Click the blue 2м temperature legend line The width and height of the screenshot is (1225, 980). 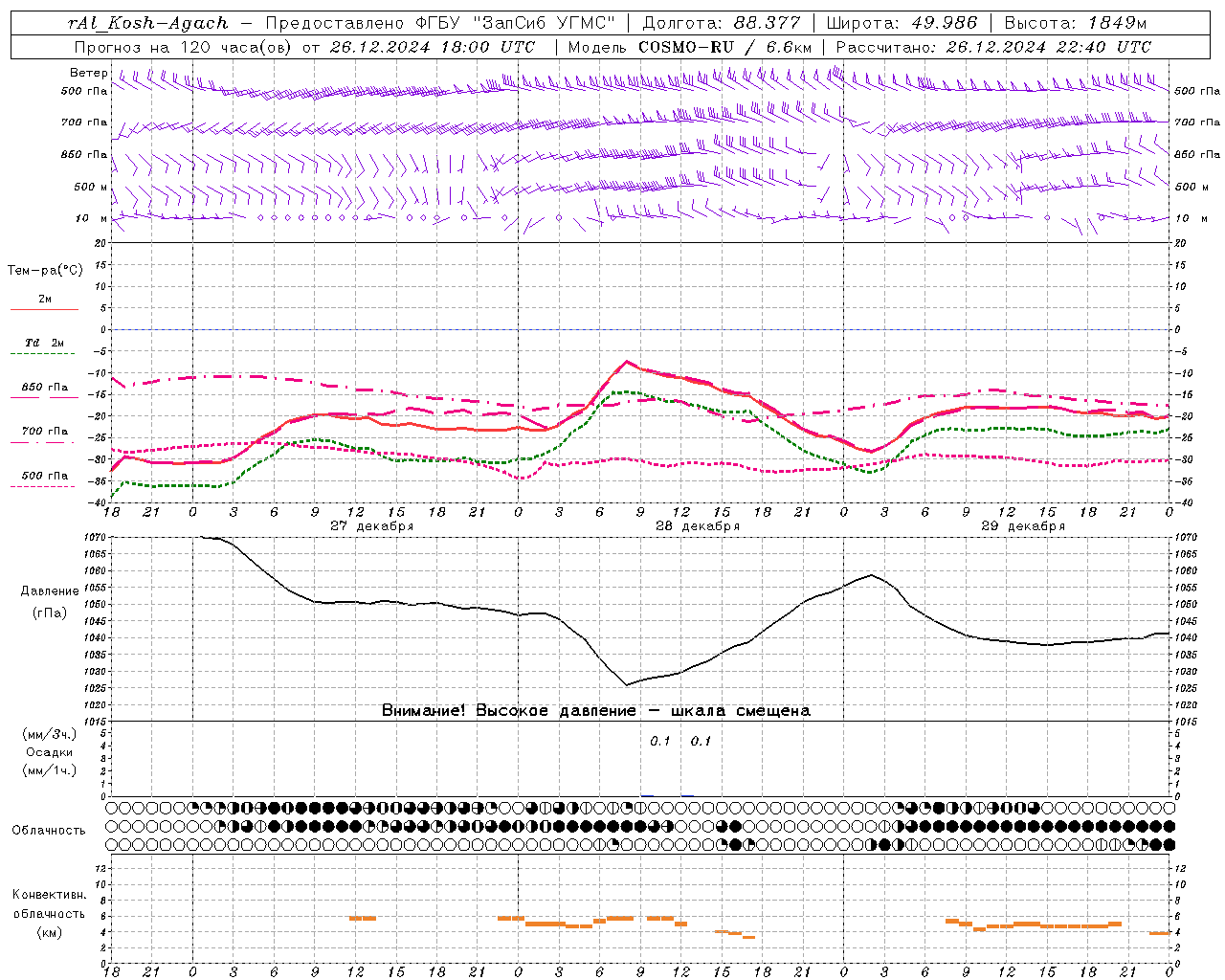pos(44,310)
